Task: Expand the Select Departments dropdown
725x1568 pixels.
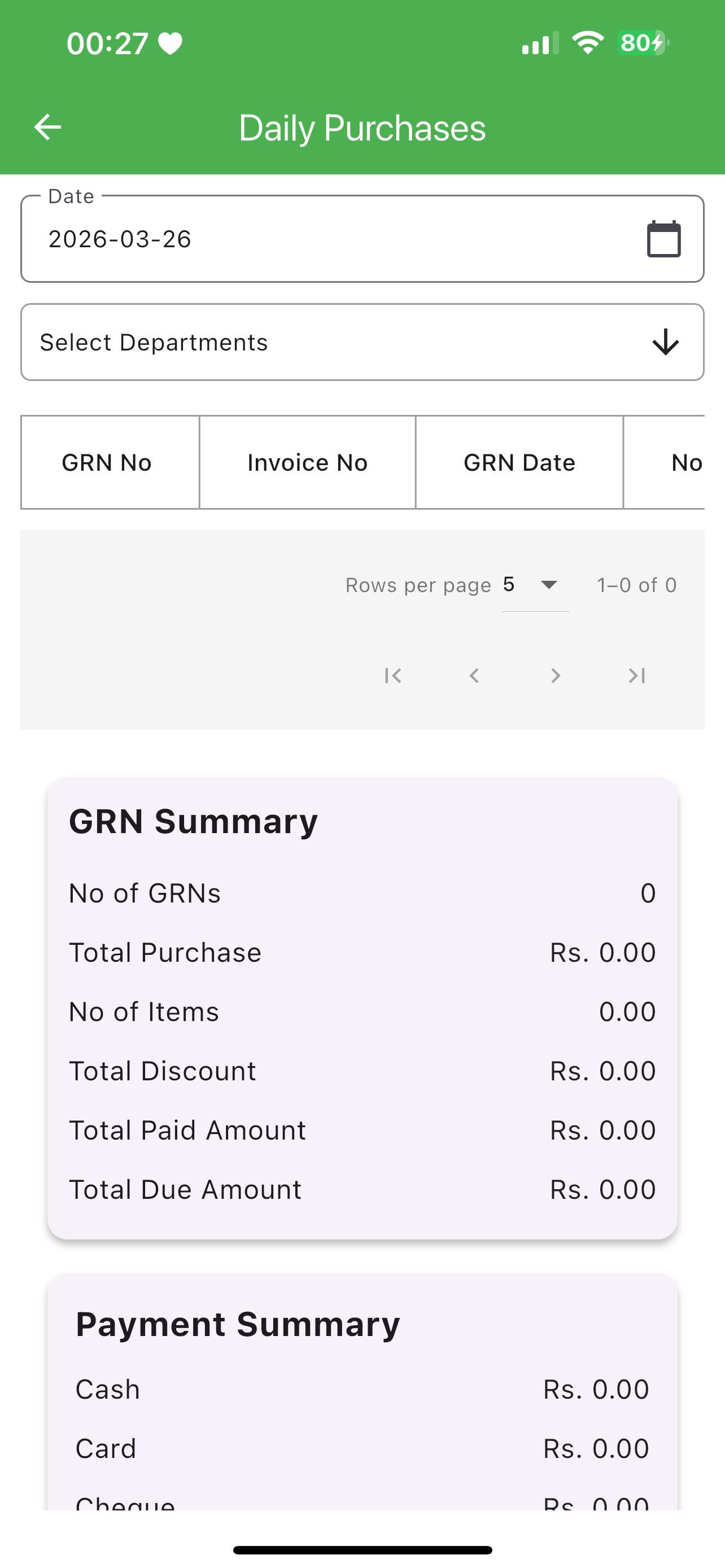Action: [x=362, y=342]
